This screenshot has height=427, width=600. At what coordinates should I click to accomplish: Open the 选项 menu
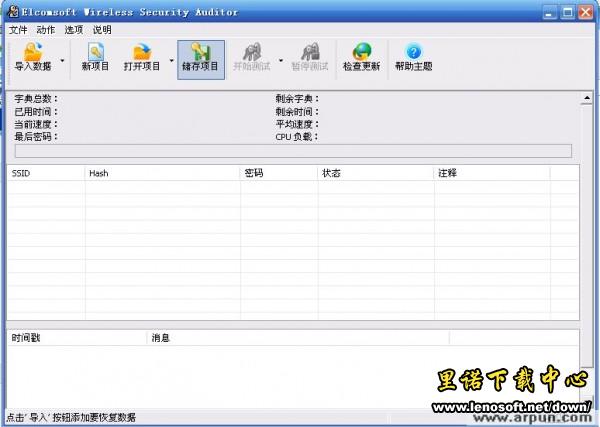74,30
